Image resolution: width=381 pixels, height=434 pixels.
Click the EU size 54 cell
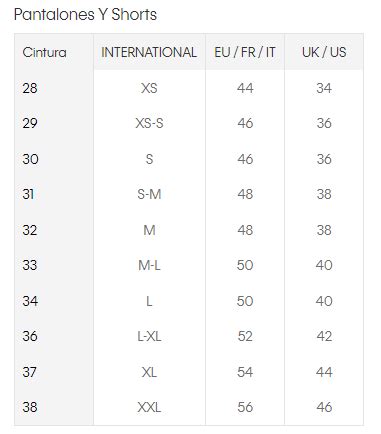pyautogui.click(x=245, y=372)
